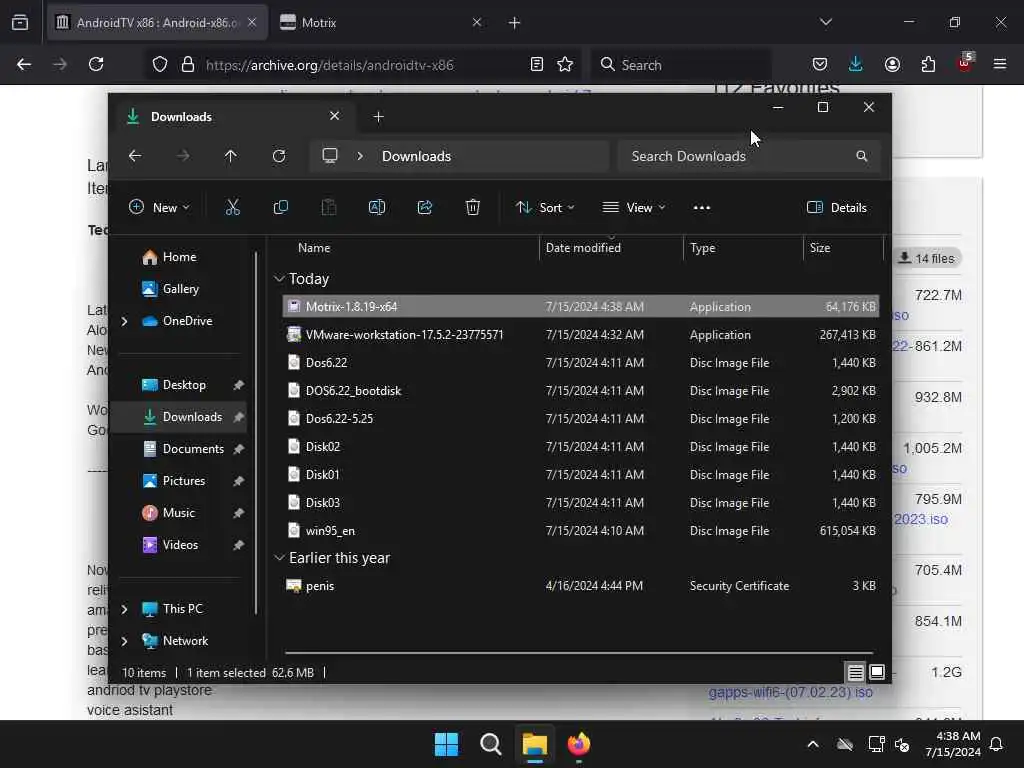Select the DOS6.22_bootdisk file
The height and width of the screenshot is (768, 1024).
pyautogui.click(x=581, y=391)
